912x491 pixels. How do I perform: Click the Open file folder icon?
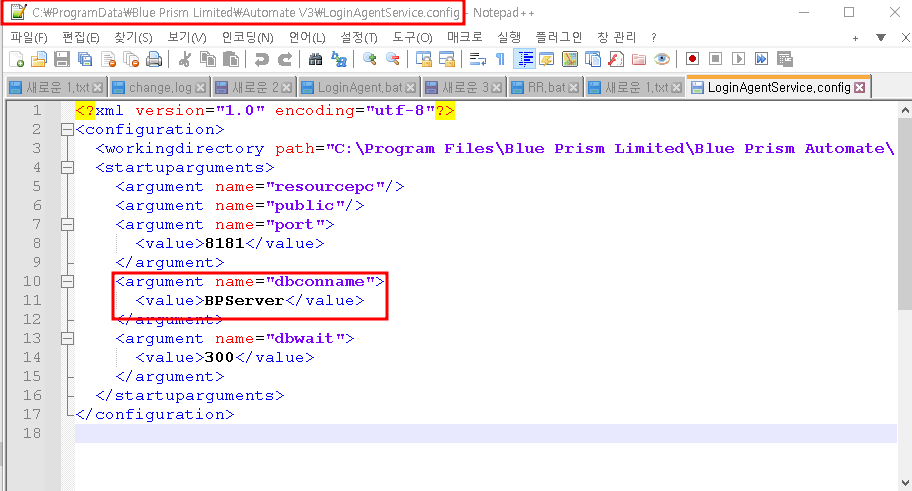[x=38, y=59]
